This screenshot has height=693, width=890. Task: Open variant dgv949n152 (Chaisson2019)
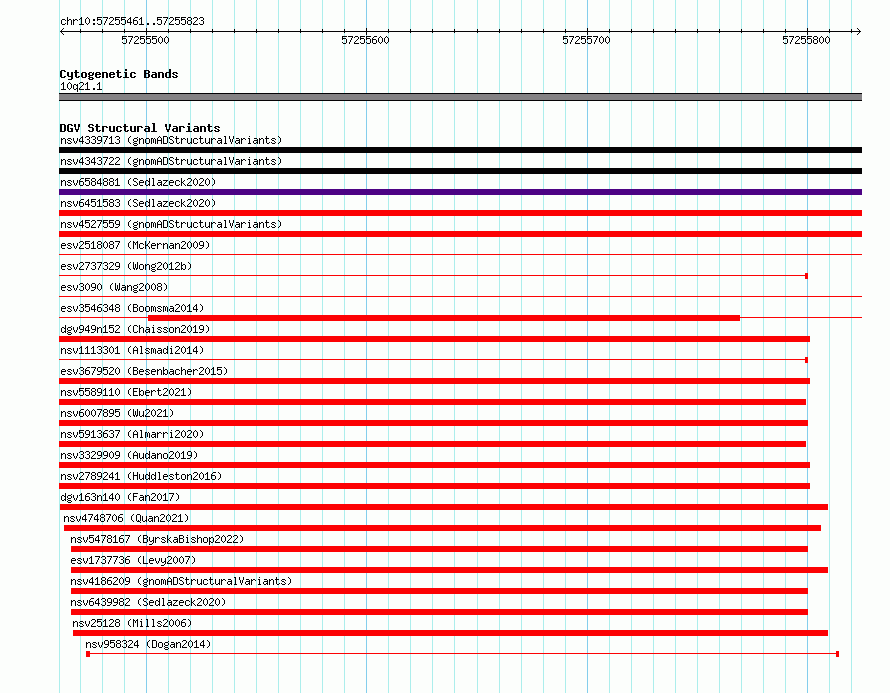135,329
